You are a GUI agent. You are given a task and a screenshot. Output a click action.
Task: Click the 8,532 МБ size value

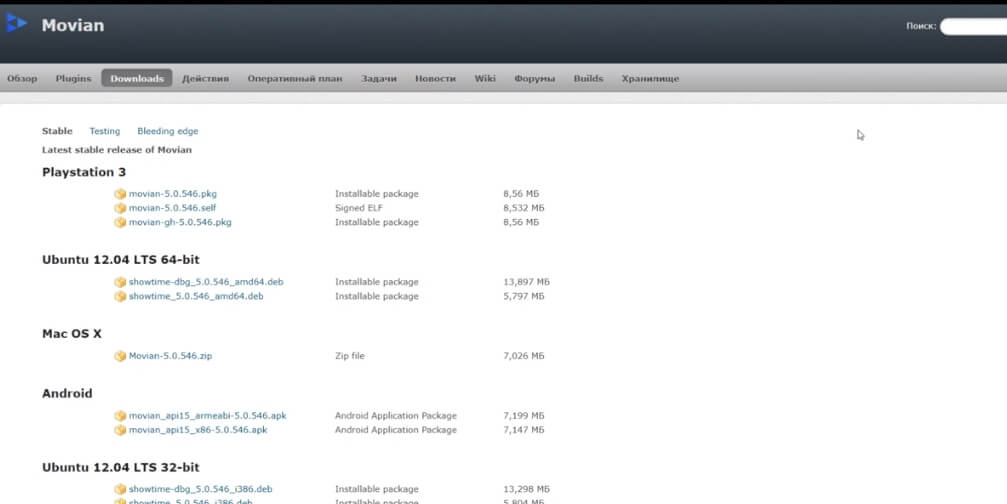523,208
